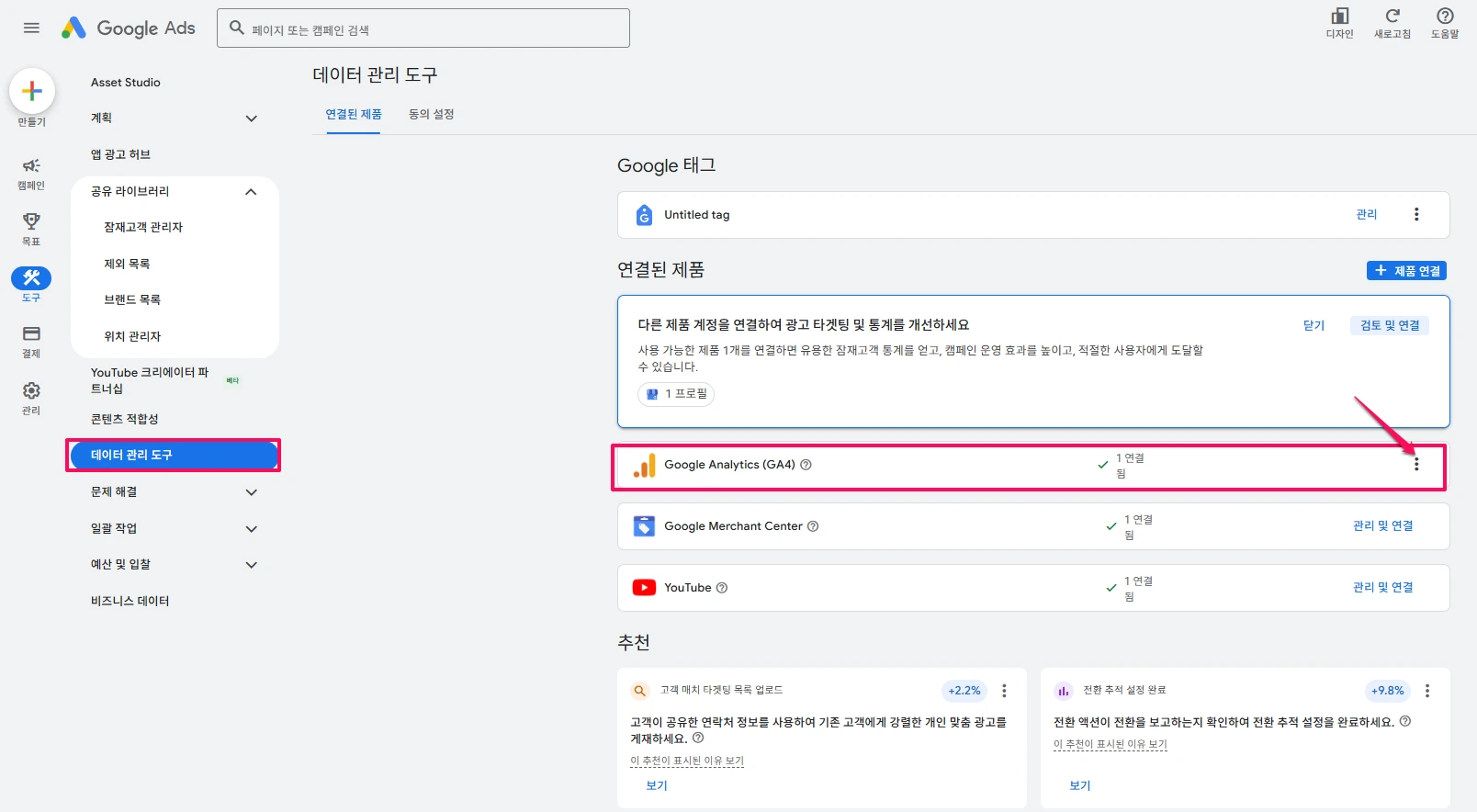Click the 베타 badge next to YouTube partnership

click(232, 380)
